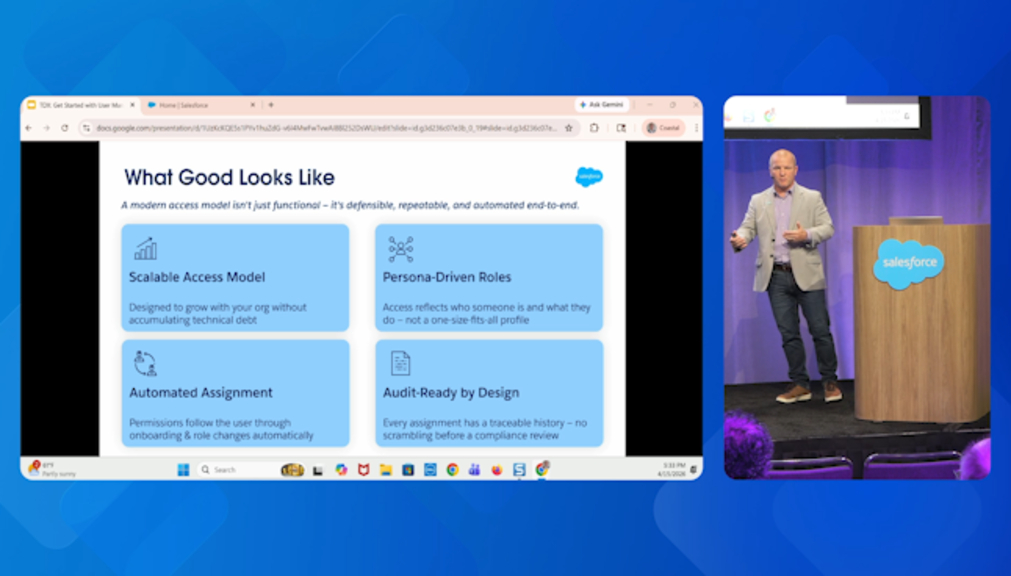Viewport: 1011px width, 576px height.
Task: Click the user cycle icon above Automated Assignment
Action: pos(146,363)
